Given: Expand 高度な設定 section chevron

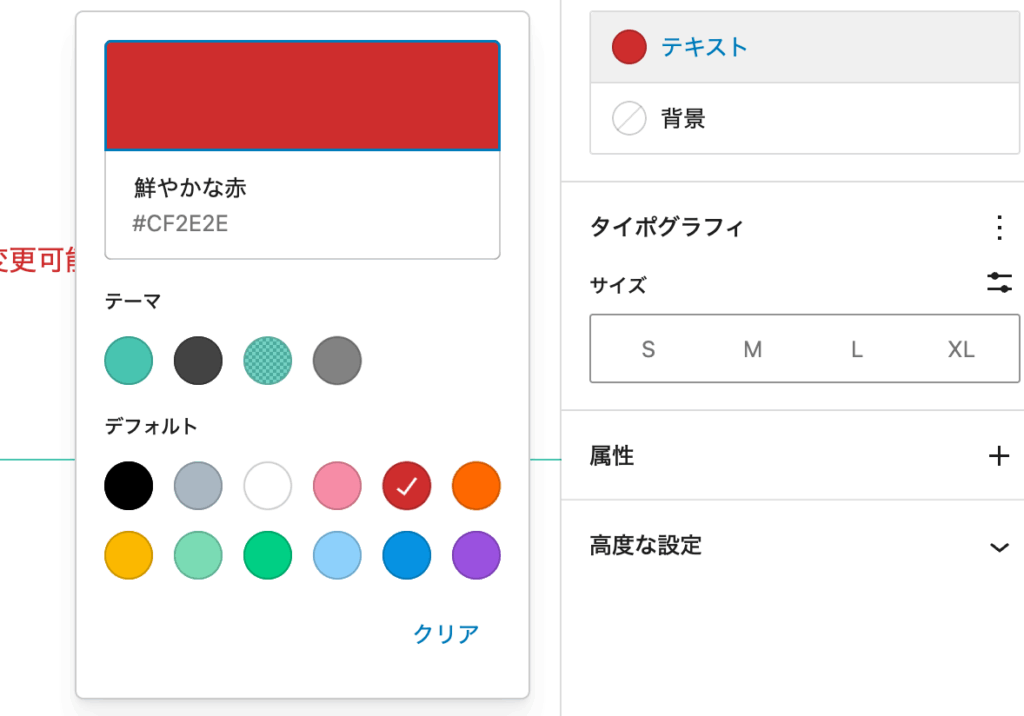Looking at the screenshot, I should point(998,546).
